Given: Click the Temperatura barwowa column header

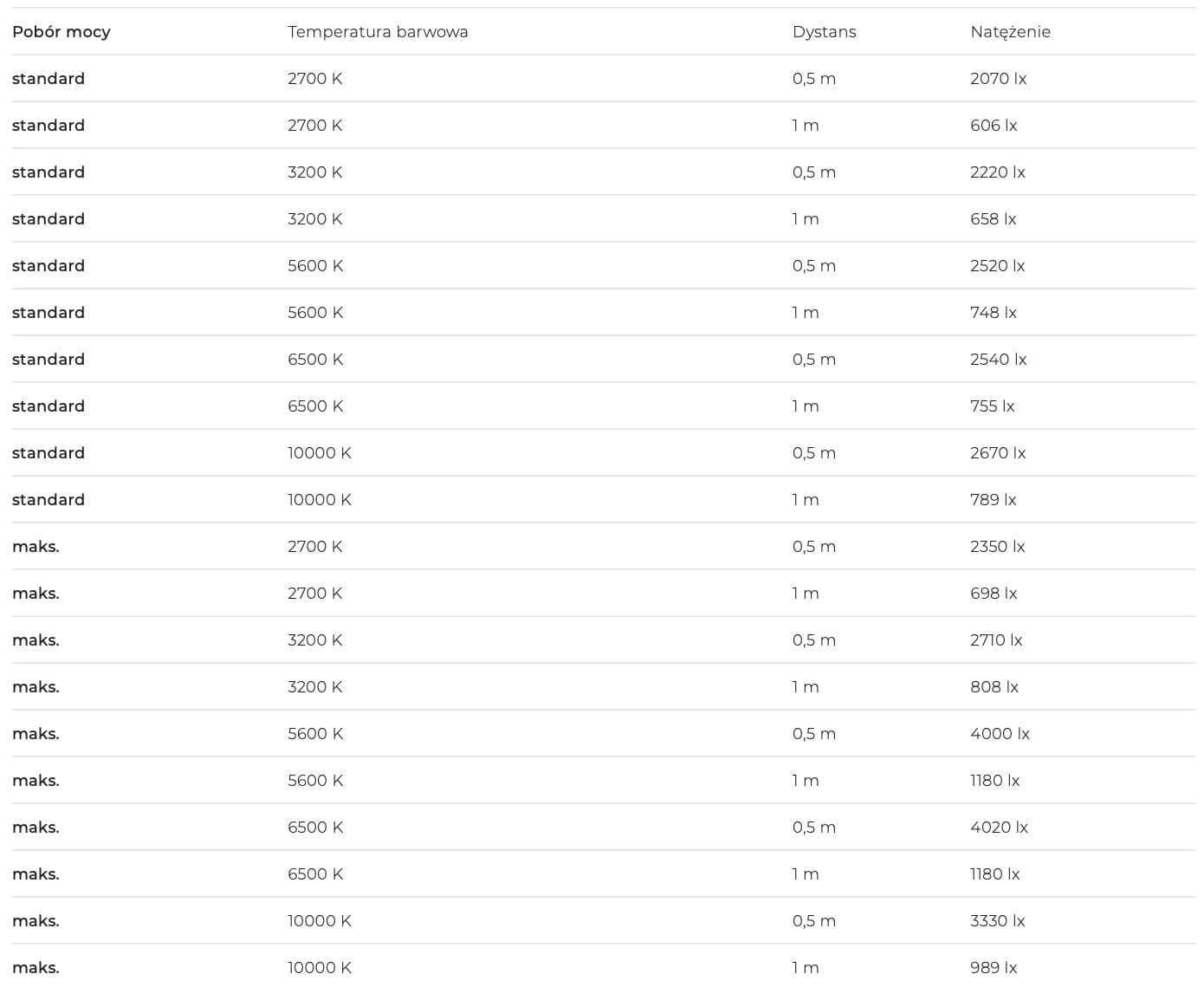Looking at the screenshot, I should [x=378, y=32].
